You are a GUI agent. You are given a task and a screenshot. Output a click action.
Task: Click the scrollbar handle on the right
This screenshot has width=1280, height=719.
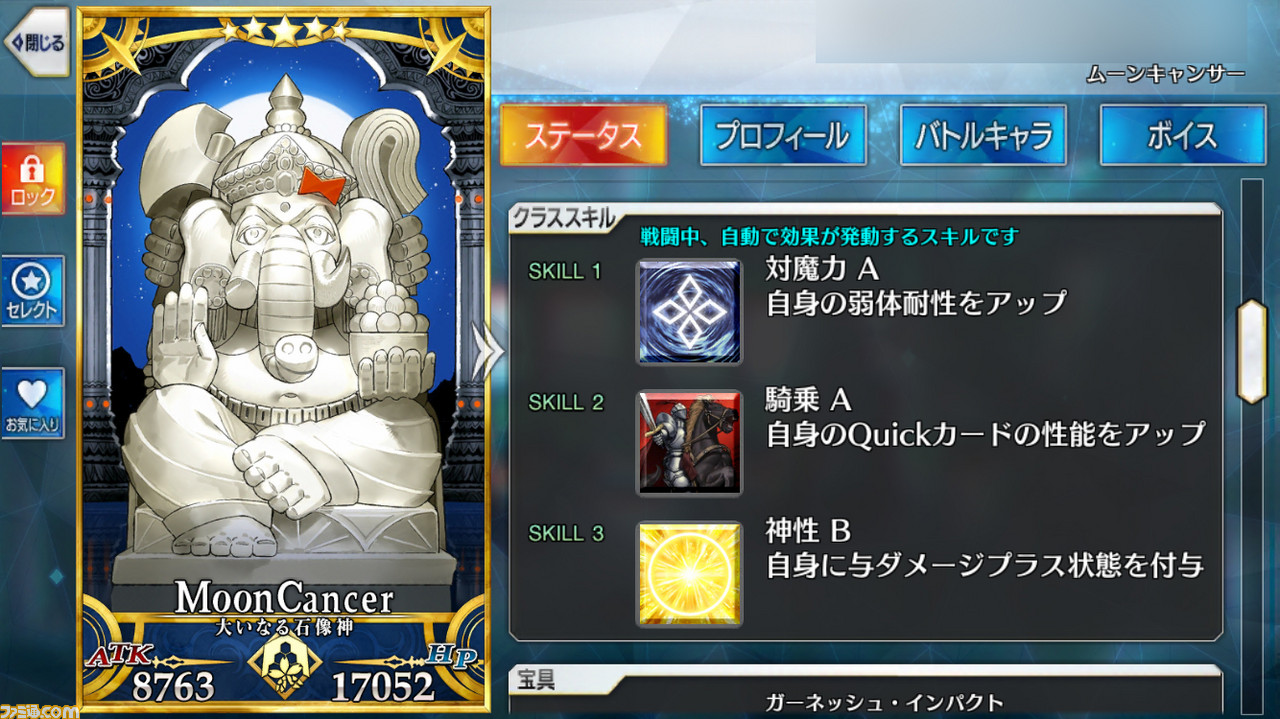(x=1252, y=351)
